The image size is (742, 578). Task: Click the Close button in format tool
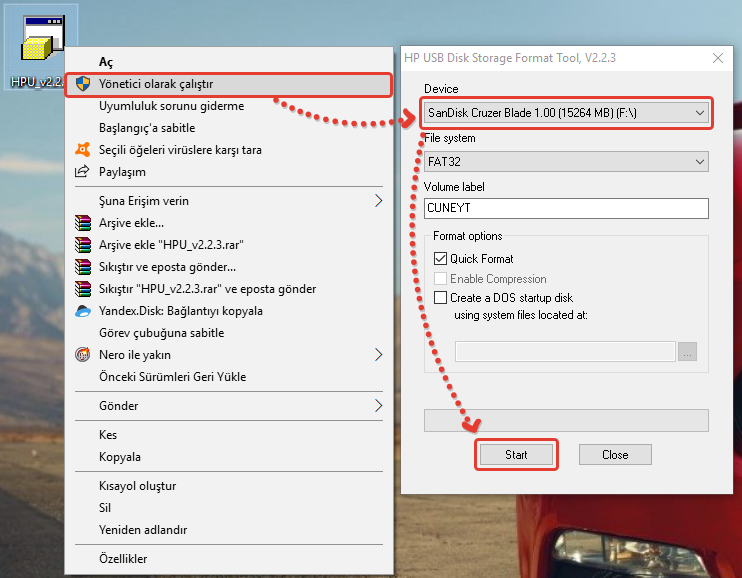pyautogui.click(x=615, y=455)
